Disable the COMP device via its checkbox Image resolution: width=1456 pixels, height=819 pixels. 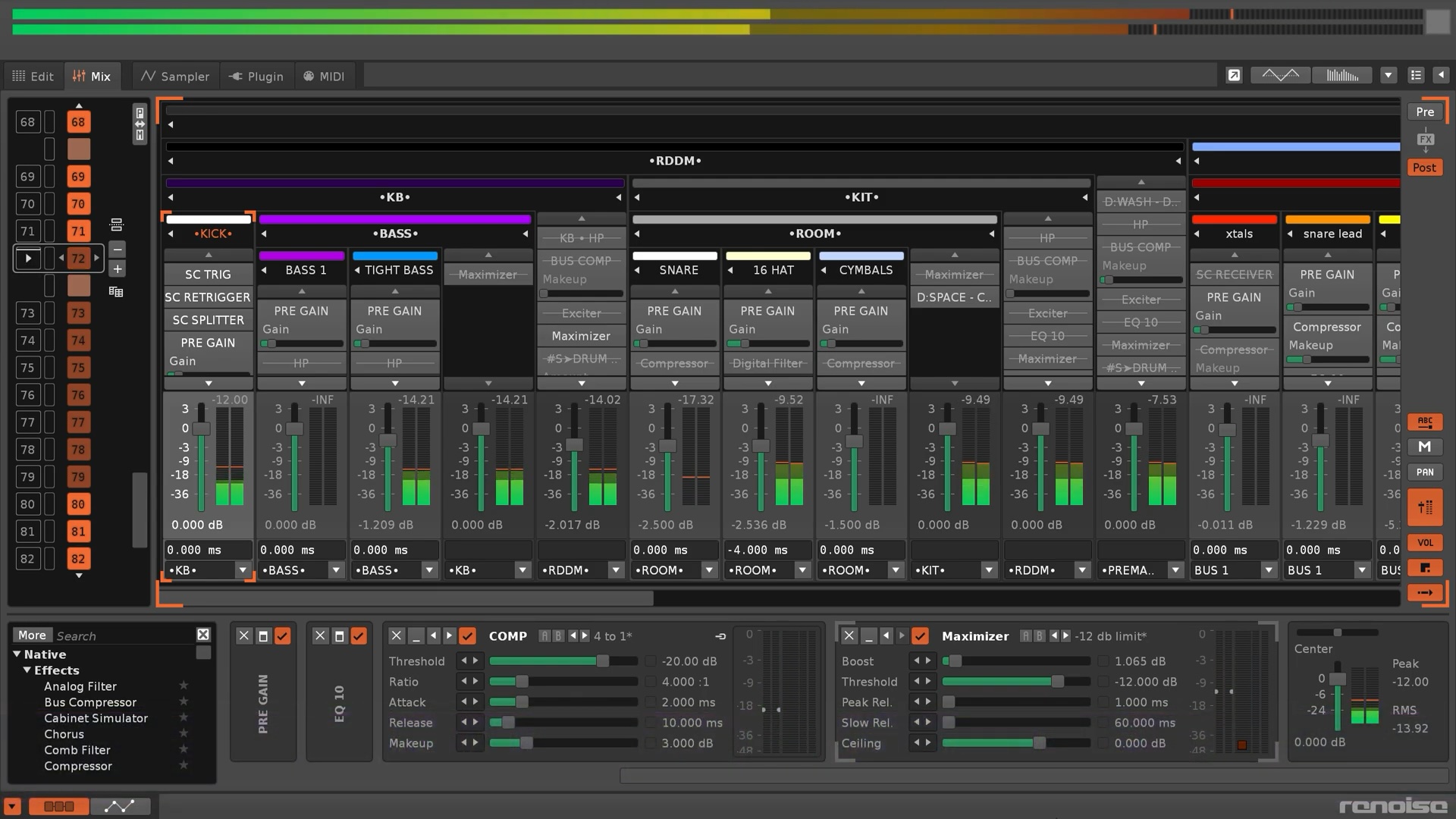[x=468, y=635]
